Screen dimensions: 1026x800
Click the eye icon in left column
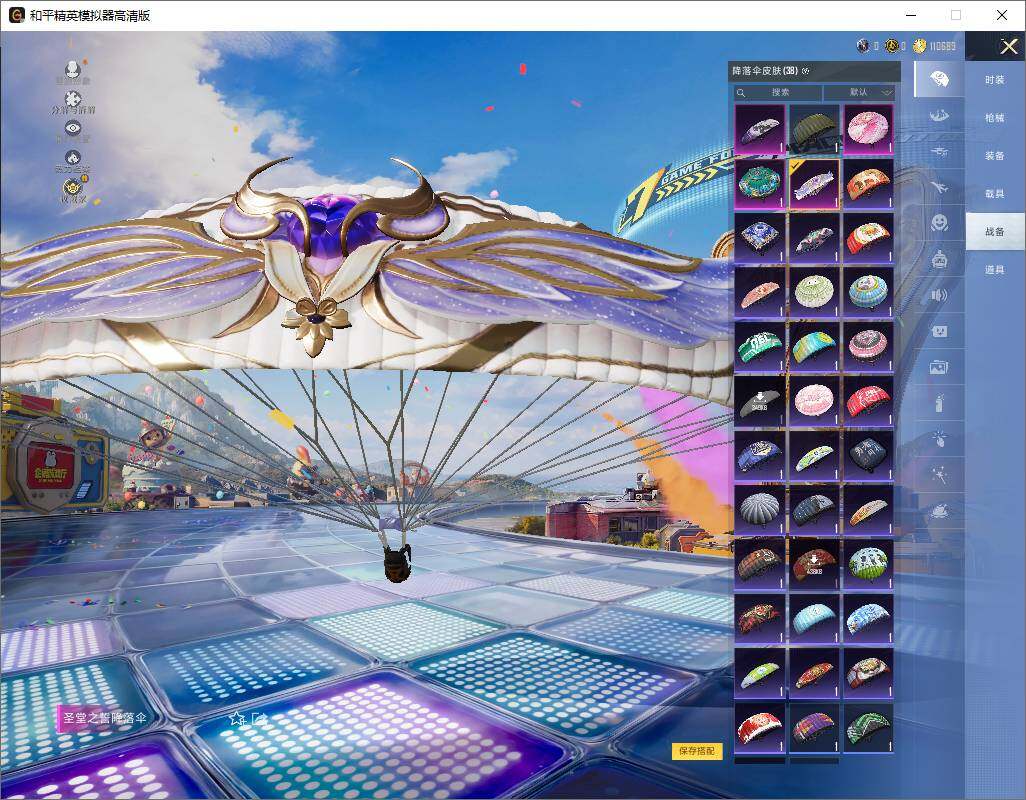coord(73,128)
